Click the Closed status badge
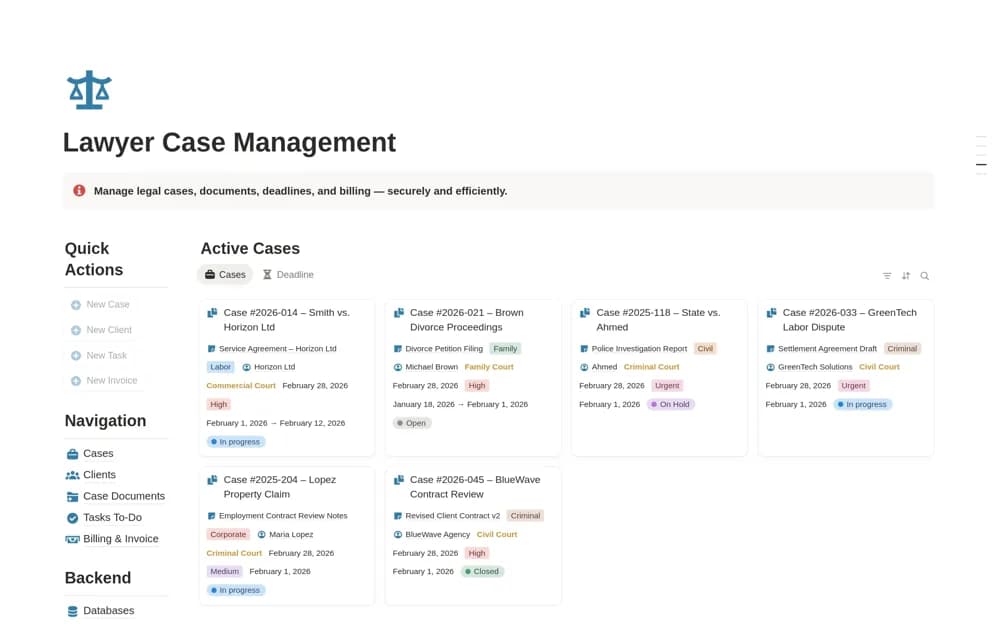Screen dimensions: 1000x624 click(x=482, y=572)
